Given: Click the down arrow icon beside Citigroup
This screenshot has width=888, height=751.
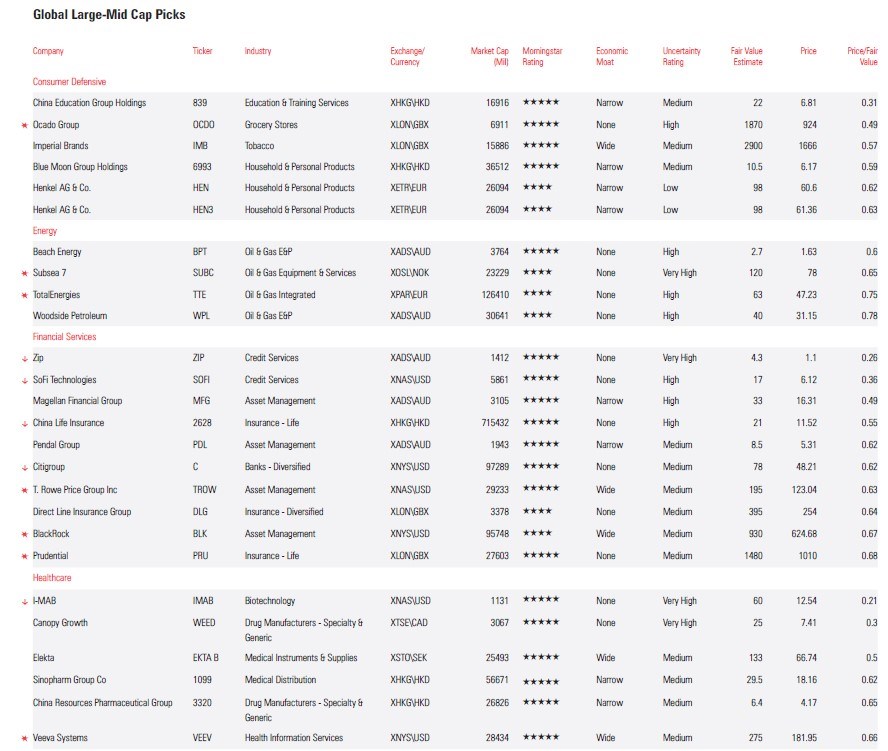Looking at the screenshot, I should tap(24, 467).
